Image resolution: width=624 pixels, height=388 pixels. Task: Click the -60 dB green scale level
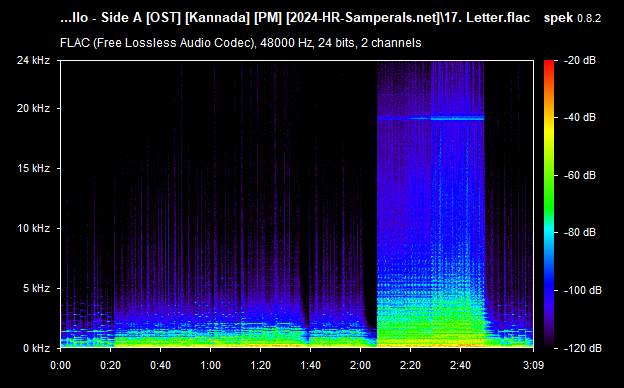549,175
